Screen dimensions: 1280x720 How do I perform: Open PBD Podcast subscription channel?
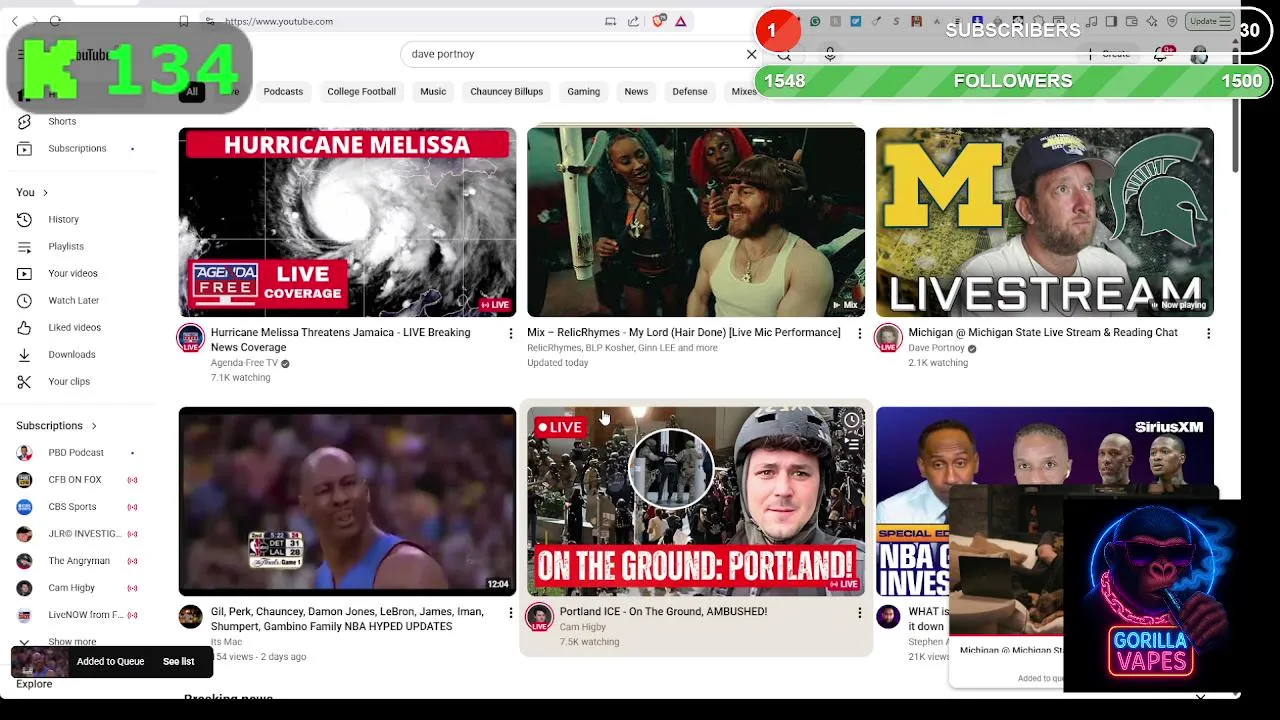76,453
